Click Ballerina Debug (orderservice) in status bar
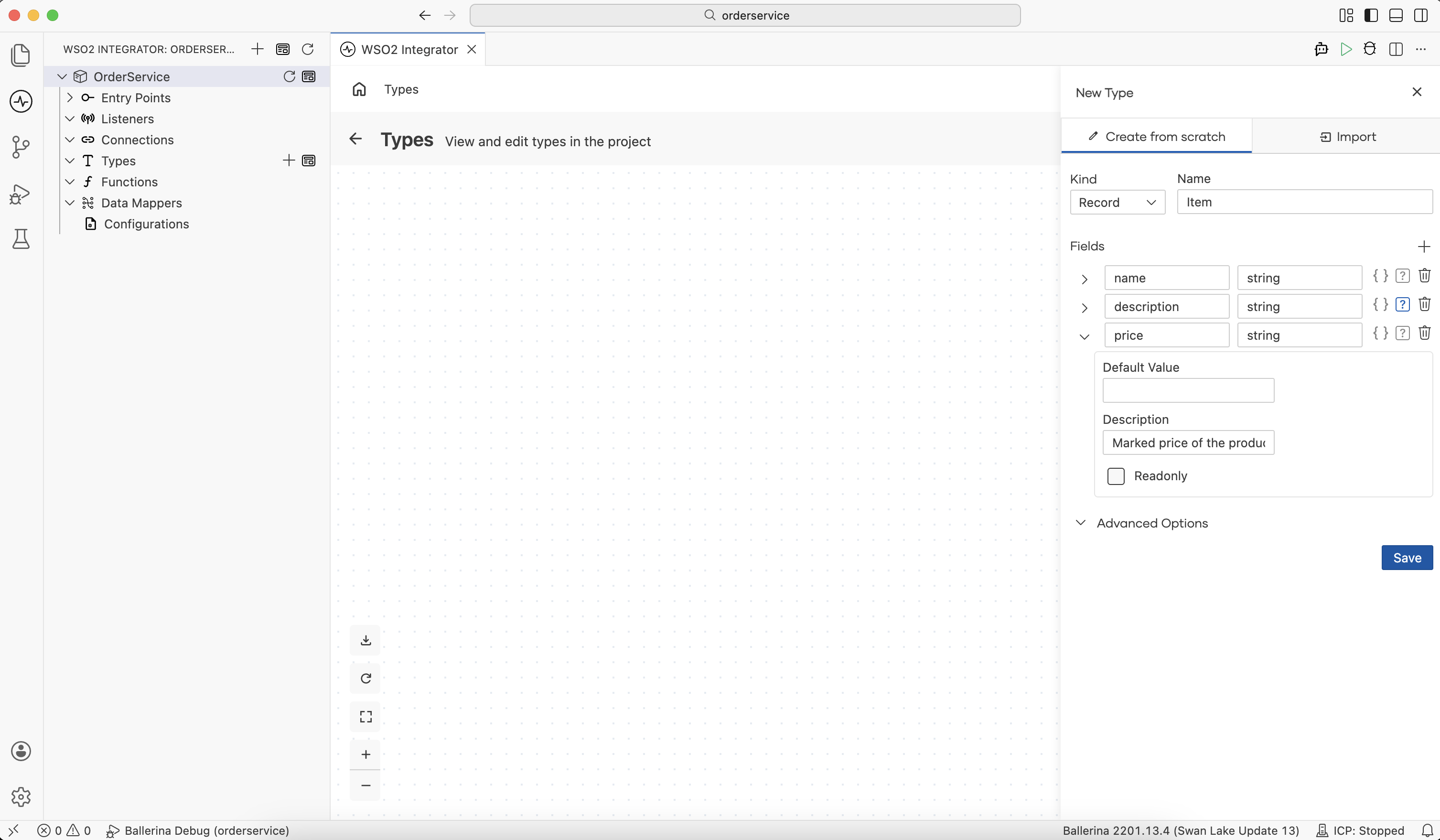 tap(198, 830)
